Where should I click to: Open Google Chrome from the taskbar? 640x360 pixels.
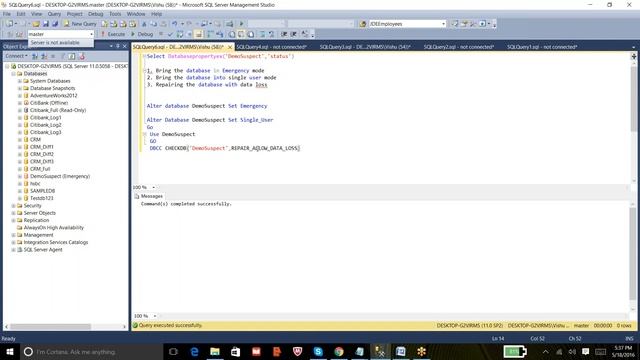(x=339, y=351)
